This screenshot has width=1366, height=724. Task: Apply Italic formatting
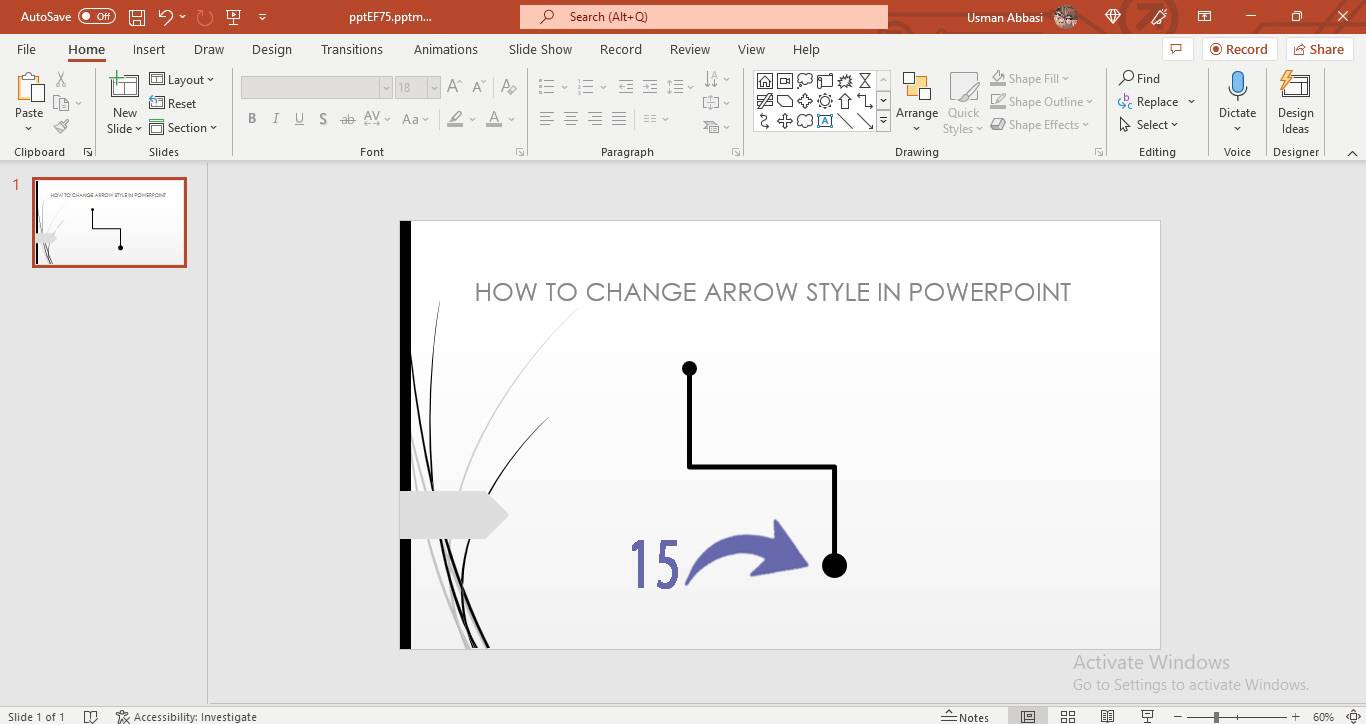coord(275,119)
